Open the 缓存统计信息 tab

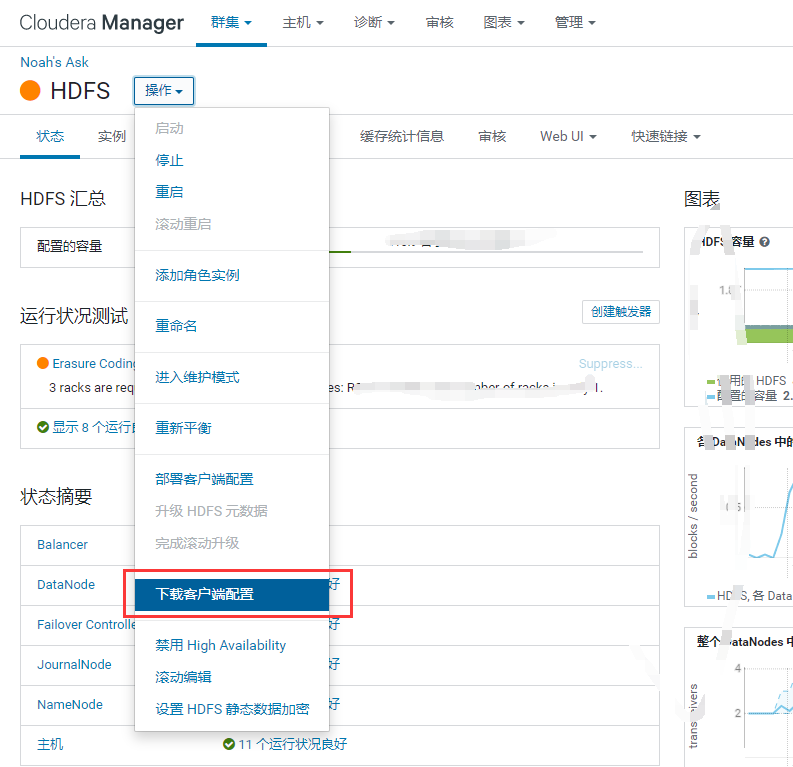click(x=402, y=137)
